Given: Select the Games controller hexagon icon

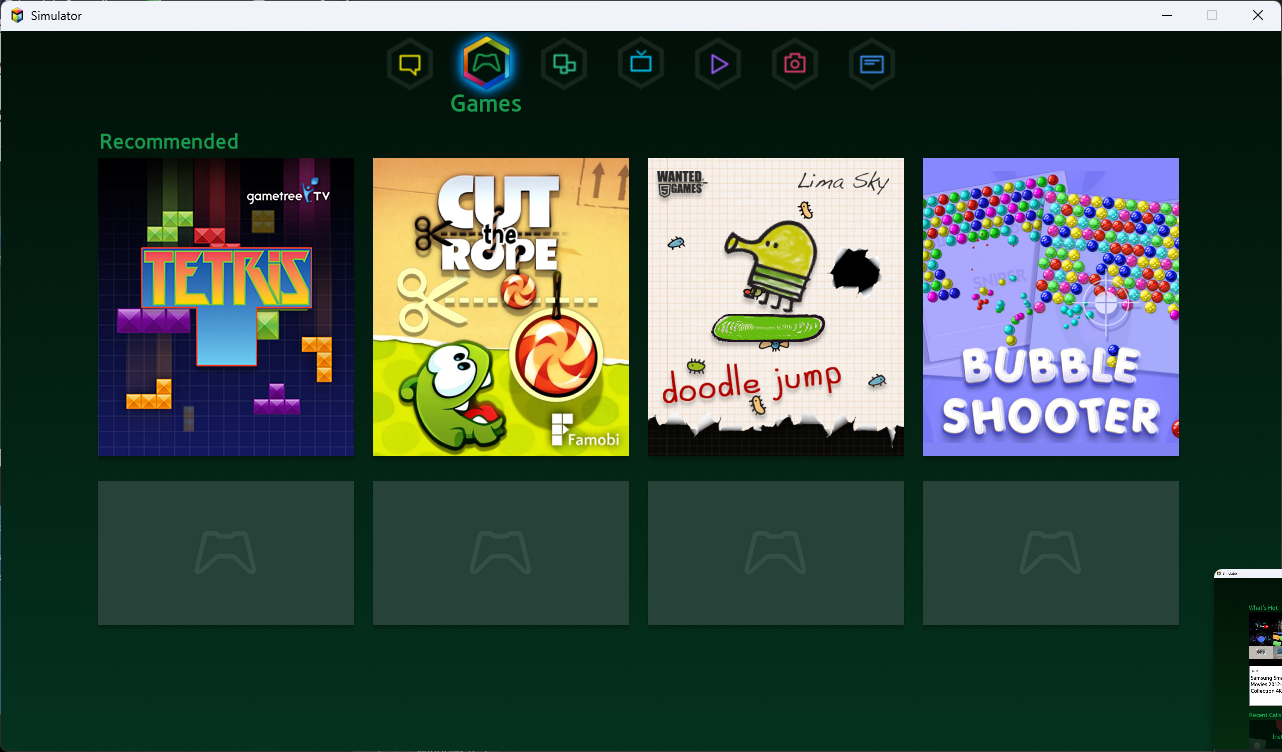Looking at the screenshot, I should 487,63.
